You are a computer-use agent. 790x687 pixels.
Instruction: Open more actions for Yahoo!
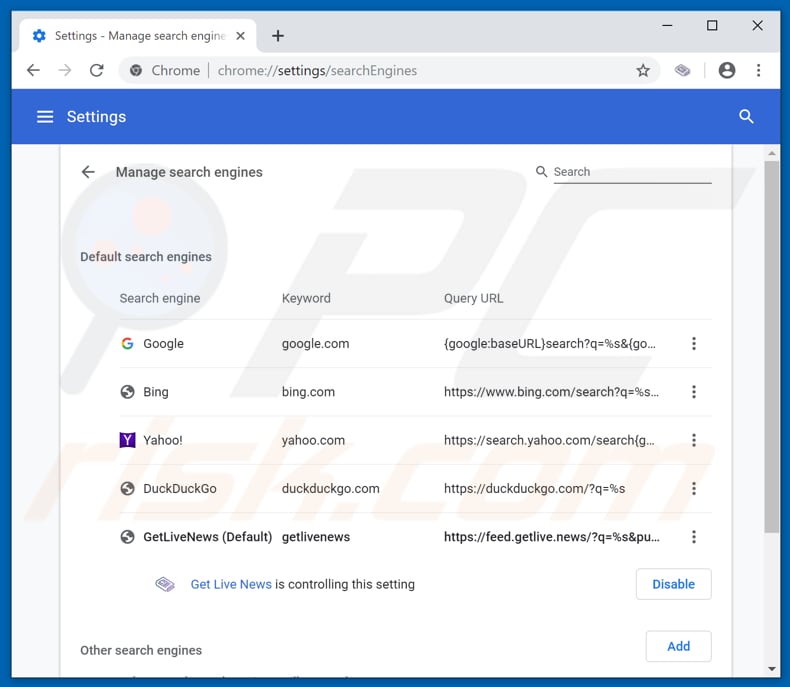pyautogui.click(x=694, y=440)
